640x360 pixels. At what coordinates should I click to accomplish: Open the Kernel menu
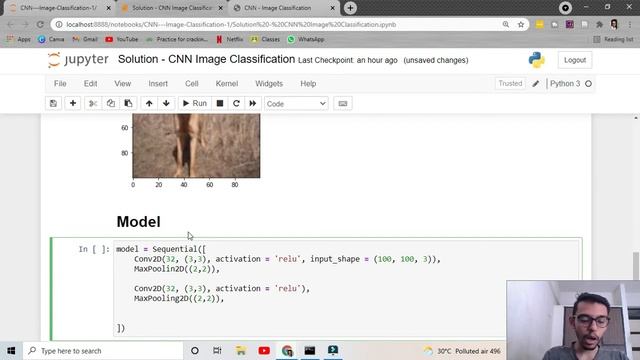pyautogui.click(x=227, y=84)
